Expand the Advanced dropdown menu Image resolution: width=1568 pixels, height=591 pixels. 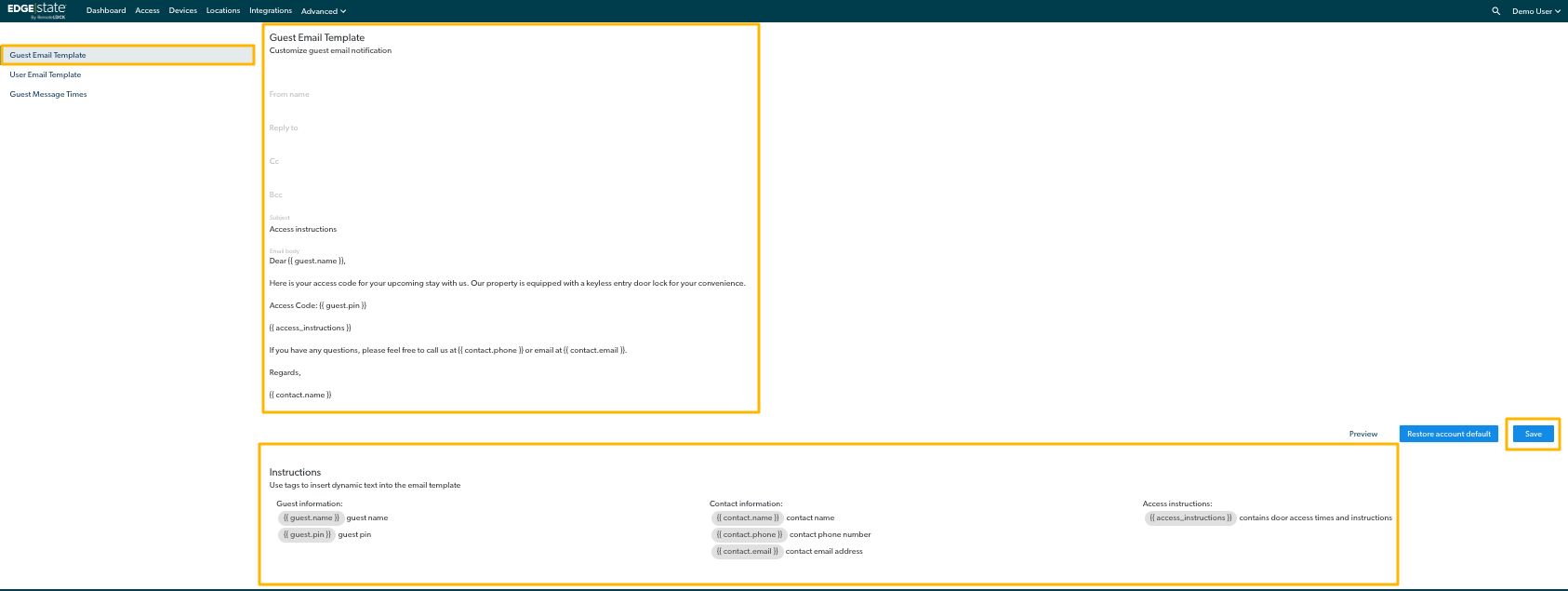click(323, 11)
